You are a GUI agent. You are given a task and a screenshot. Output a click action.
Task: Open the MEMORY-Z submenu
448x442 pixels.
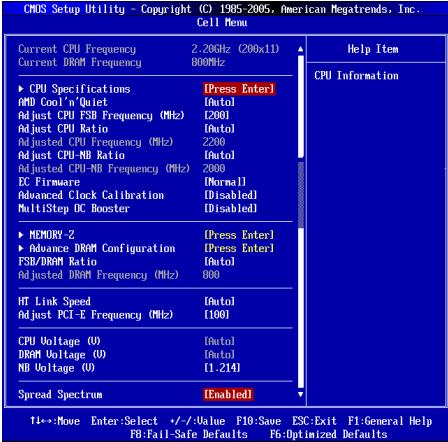tap(47, 235)
